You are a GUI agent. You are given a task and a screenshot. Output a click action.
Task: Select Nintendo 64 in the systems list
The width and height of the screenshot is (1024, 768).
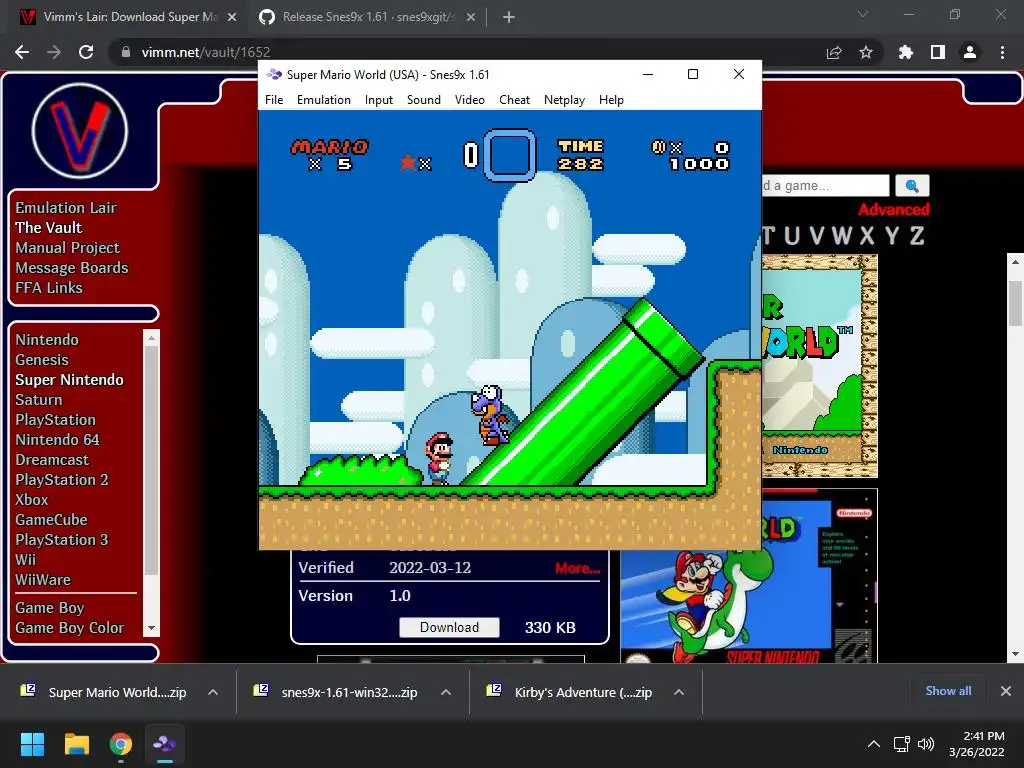57,440
